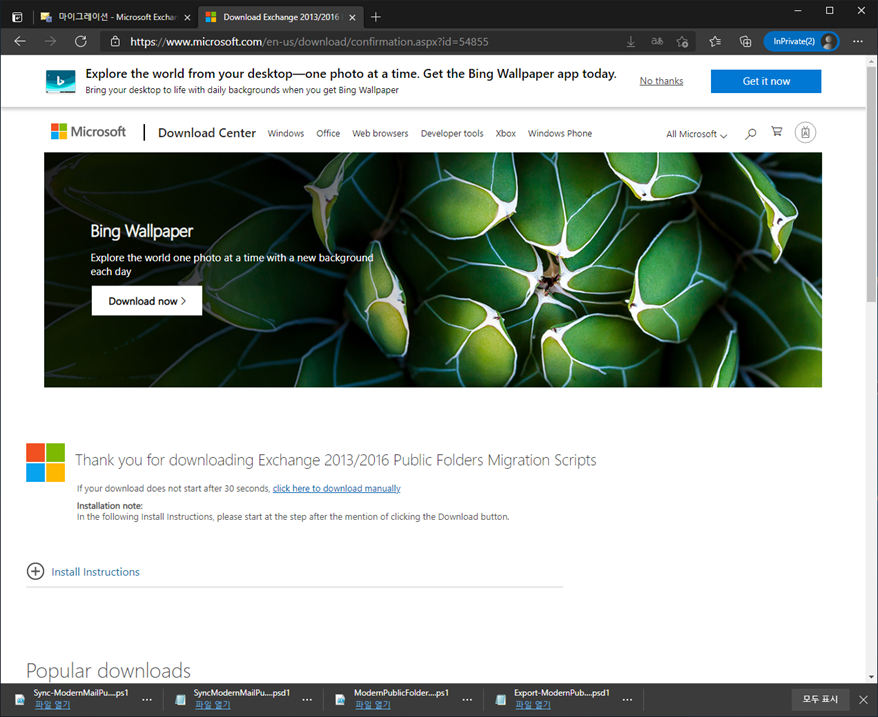The width and height of the screenshot is (878, 717).
Task: Open browser Settings and more menu
Action: (x=858, y=41)
